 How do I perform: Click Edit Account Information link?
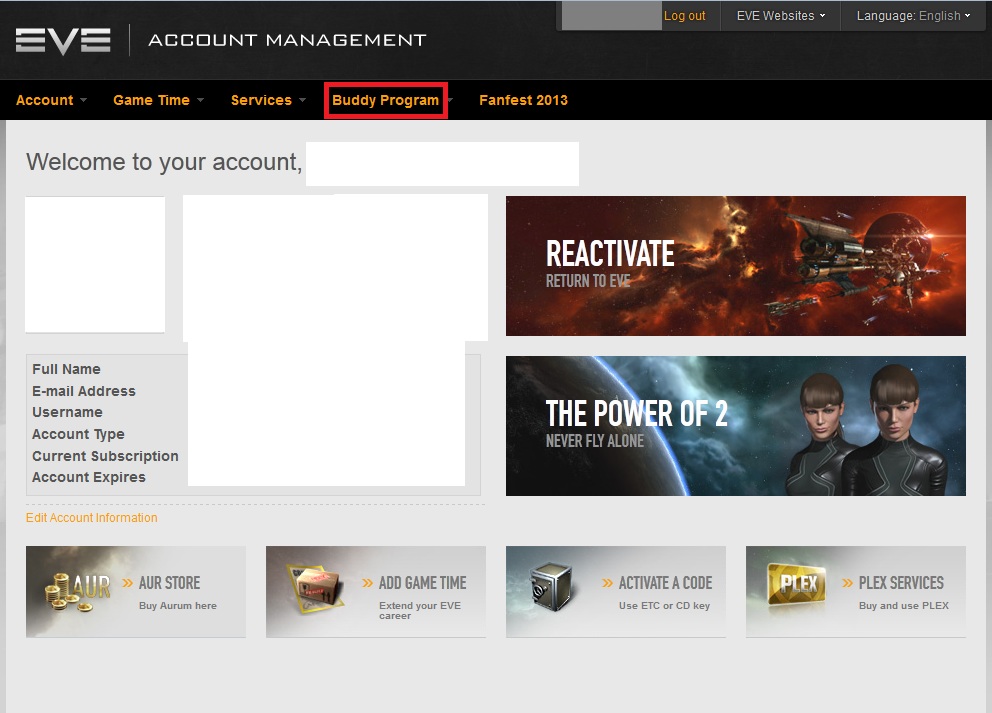[x=92, y=518]
